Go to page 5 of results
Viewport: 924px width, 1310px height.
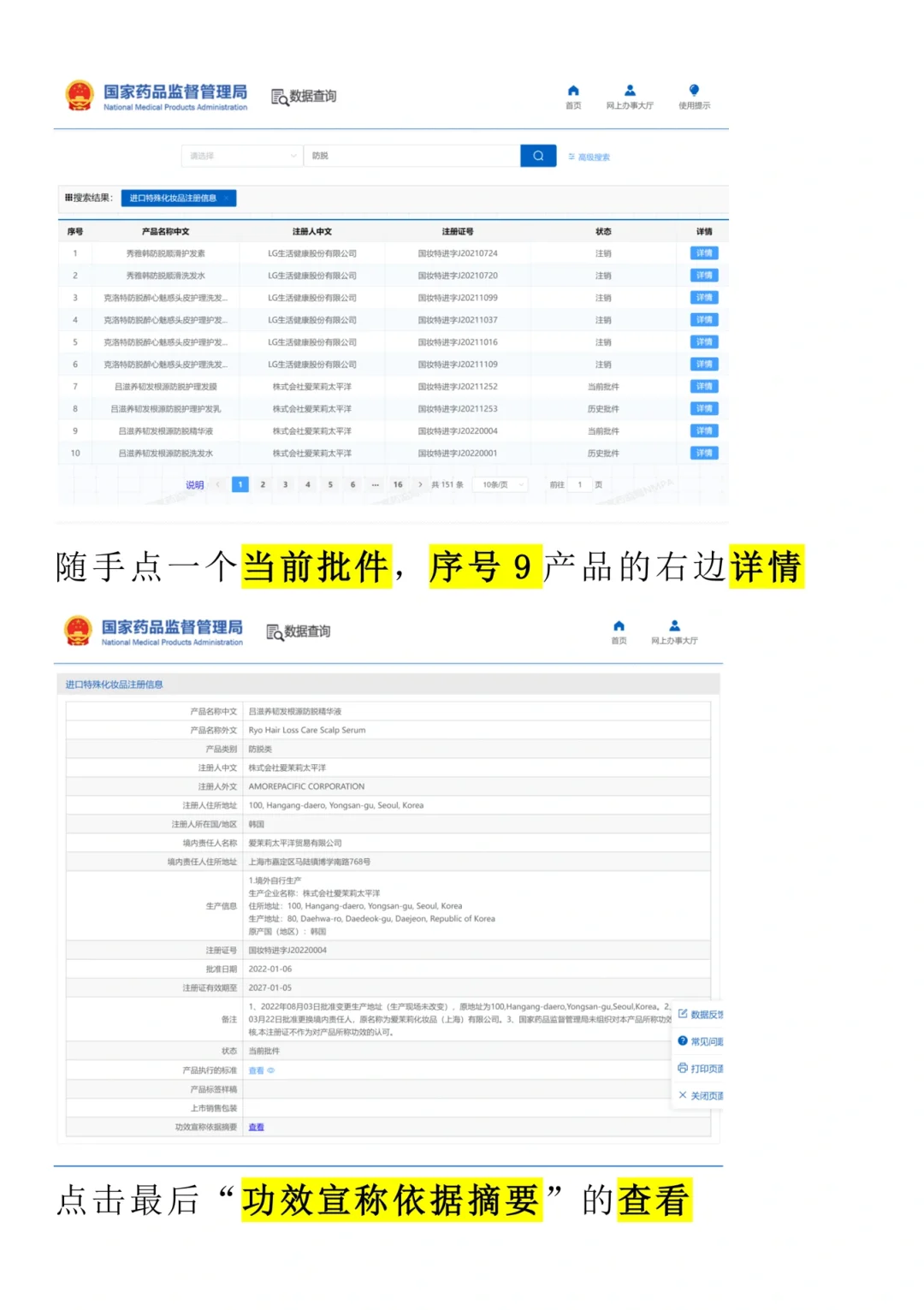point(330,484)
